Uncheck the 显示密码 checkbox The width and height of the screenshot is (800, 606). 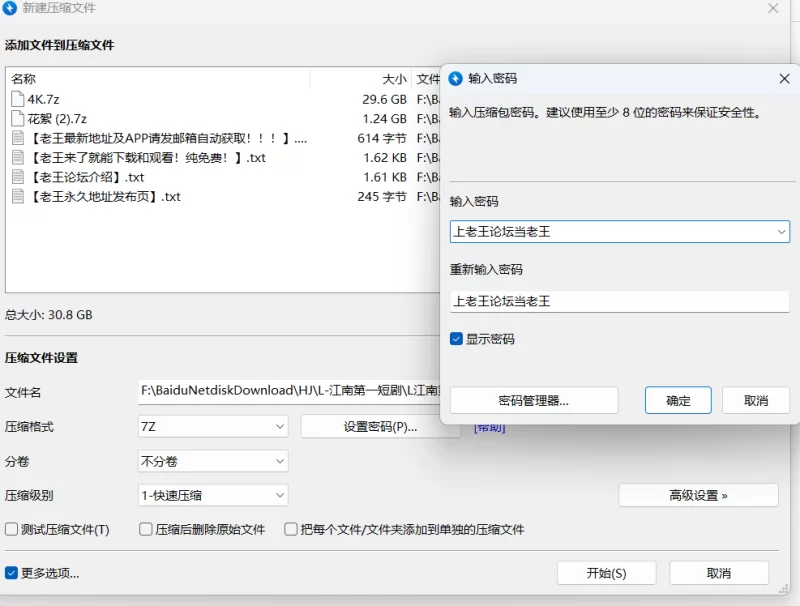click(457, 339)
